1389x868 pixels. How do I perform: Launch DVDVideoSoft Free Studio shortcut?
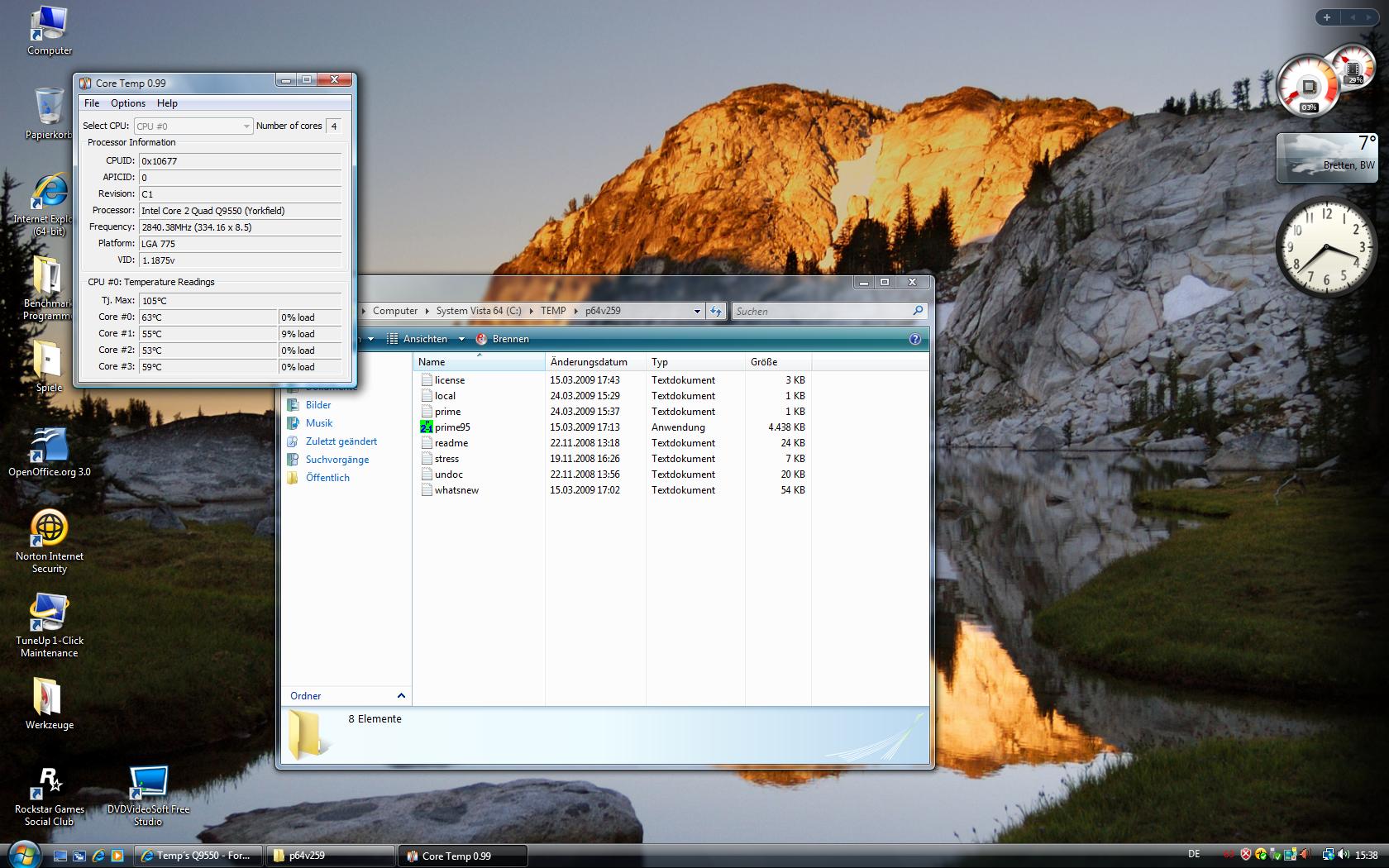coord(148,797)
